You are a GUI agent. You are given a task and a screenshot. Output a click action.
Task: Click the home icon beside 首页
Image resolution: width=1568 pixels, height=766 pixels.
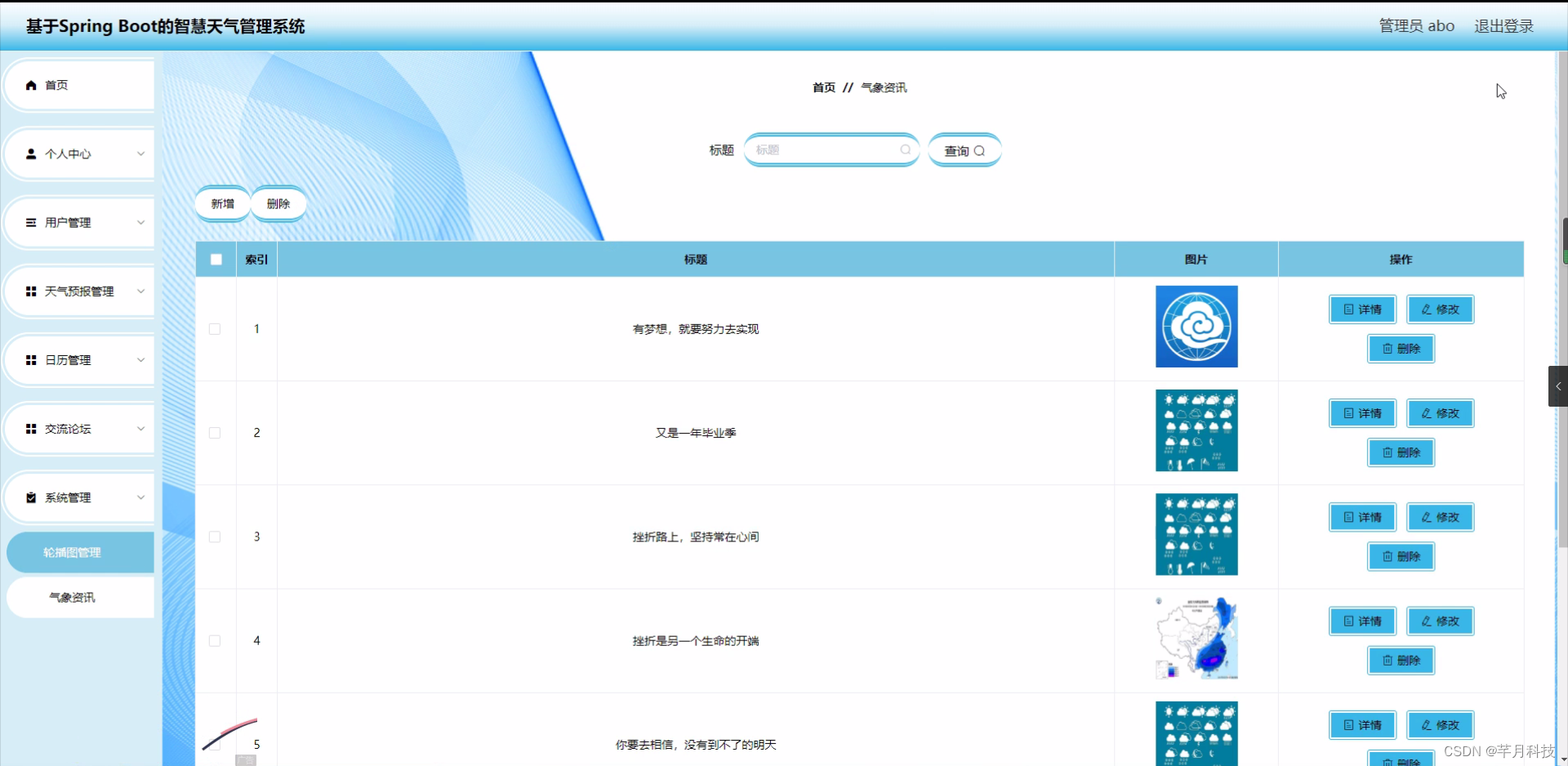pyautogui.click(x=31, y=84)
